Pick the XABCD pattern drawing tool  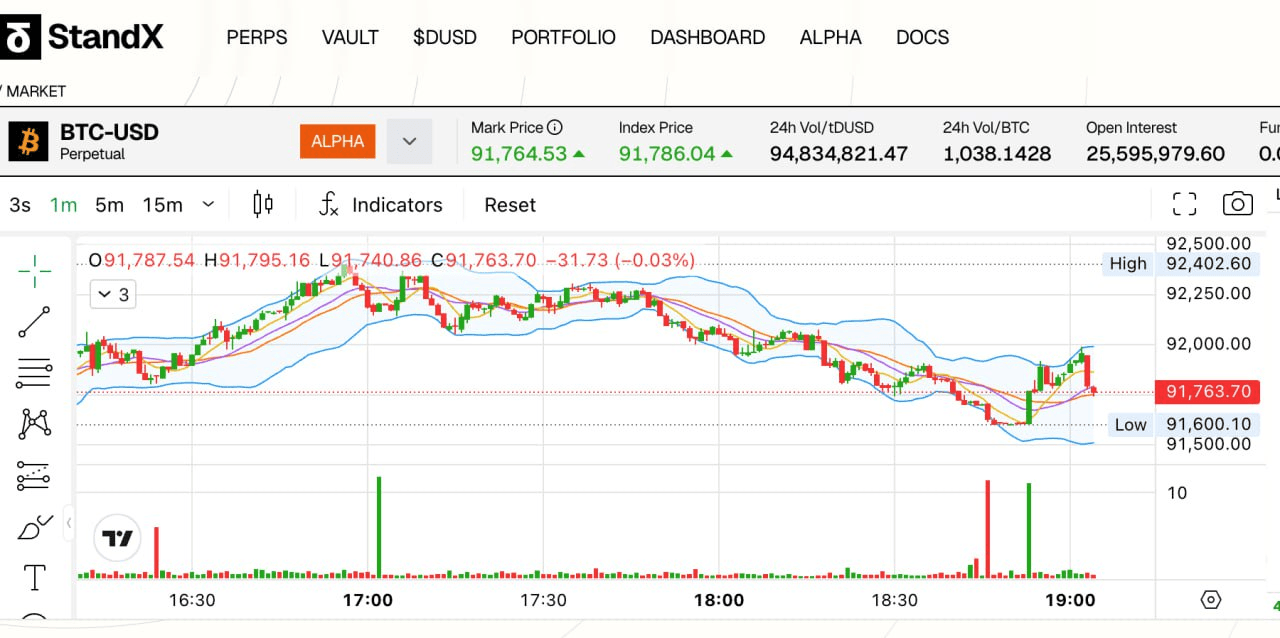click(x=34, y=424)
